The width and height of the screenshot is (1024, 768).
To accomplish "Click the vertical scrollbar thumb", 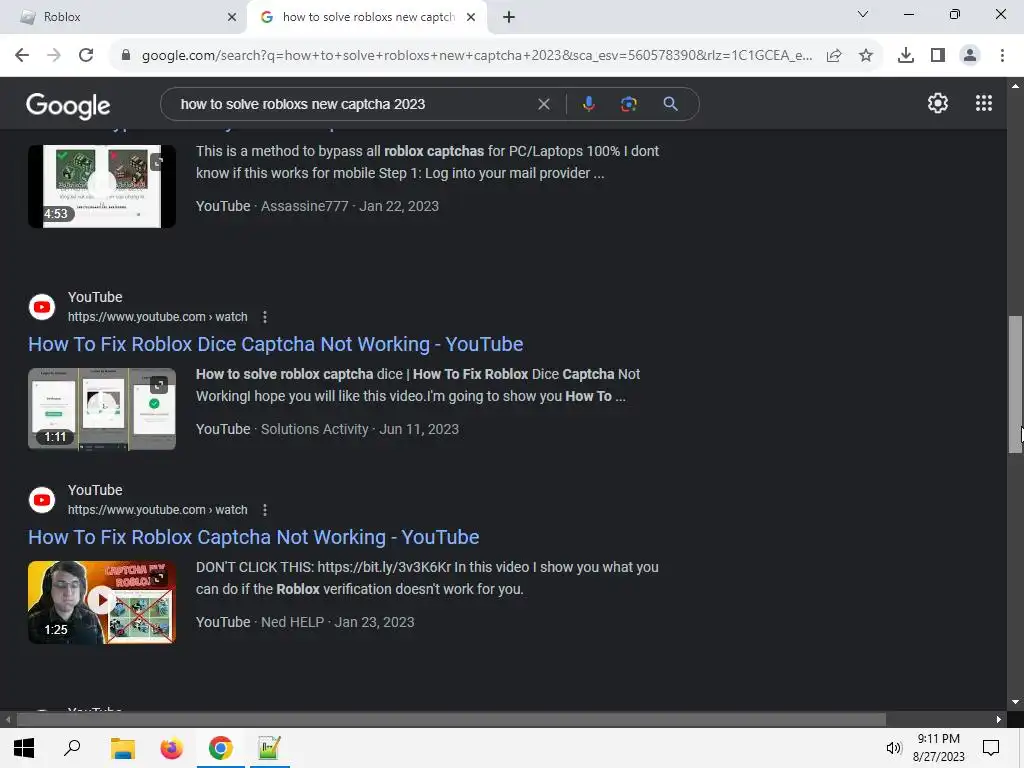I will pos(1015,384).
